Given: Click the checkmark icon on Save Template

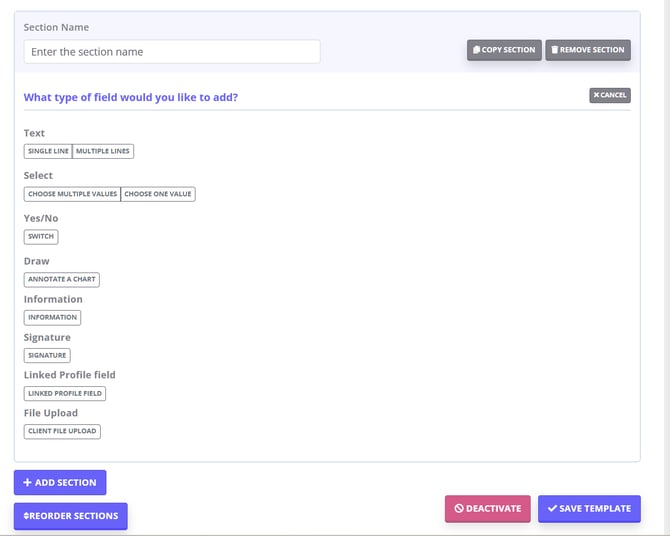Looking at the screenshot, I should pos(552,509).
